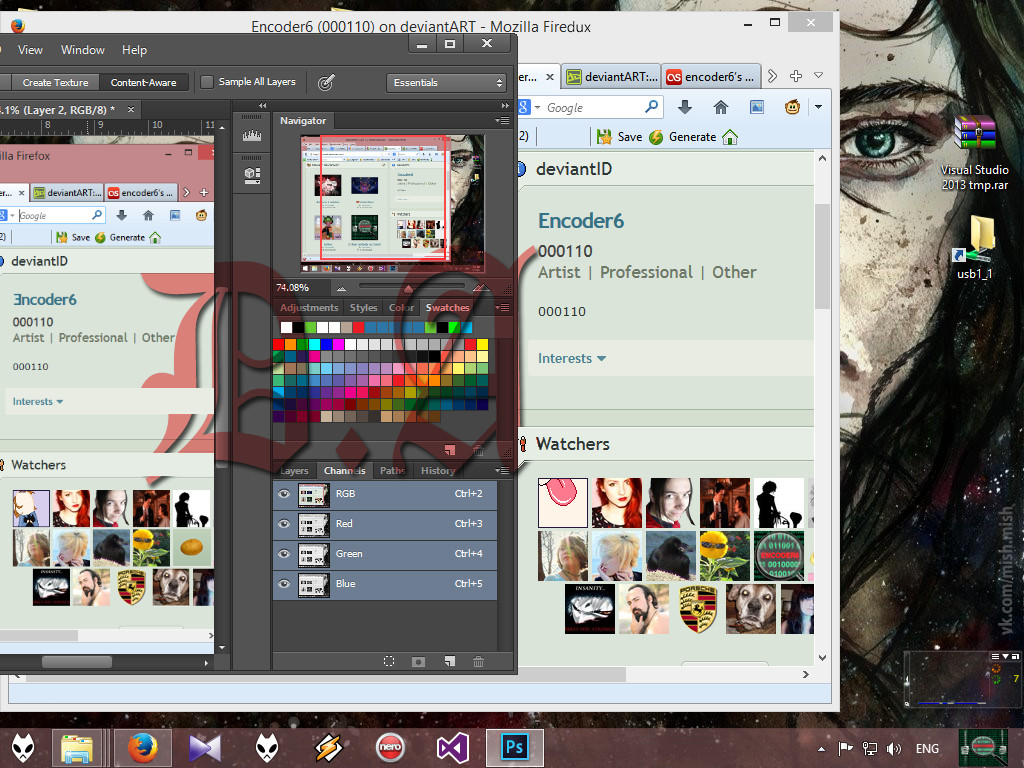Open green binary ENCODER6 watcher avatar in Firefox
Image resolution: width=1024 pixels, height=768 pixels.
[778, 556]
